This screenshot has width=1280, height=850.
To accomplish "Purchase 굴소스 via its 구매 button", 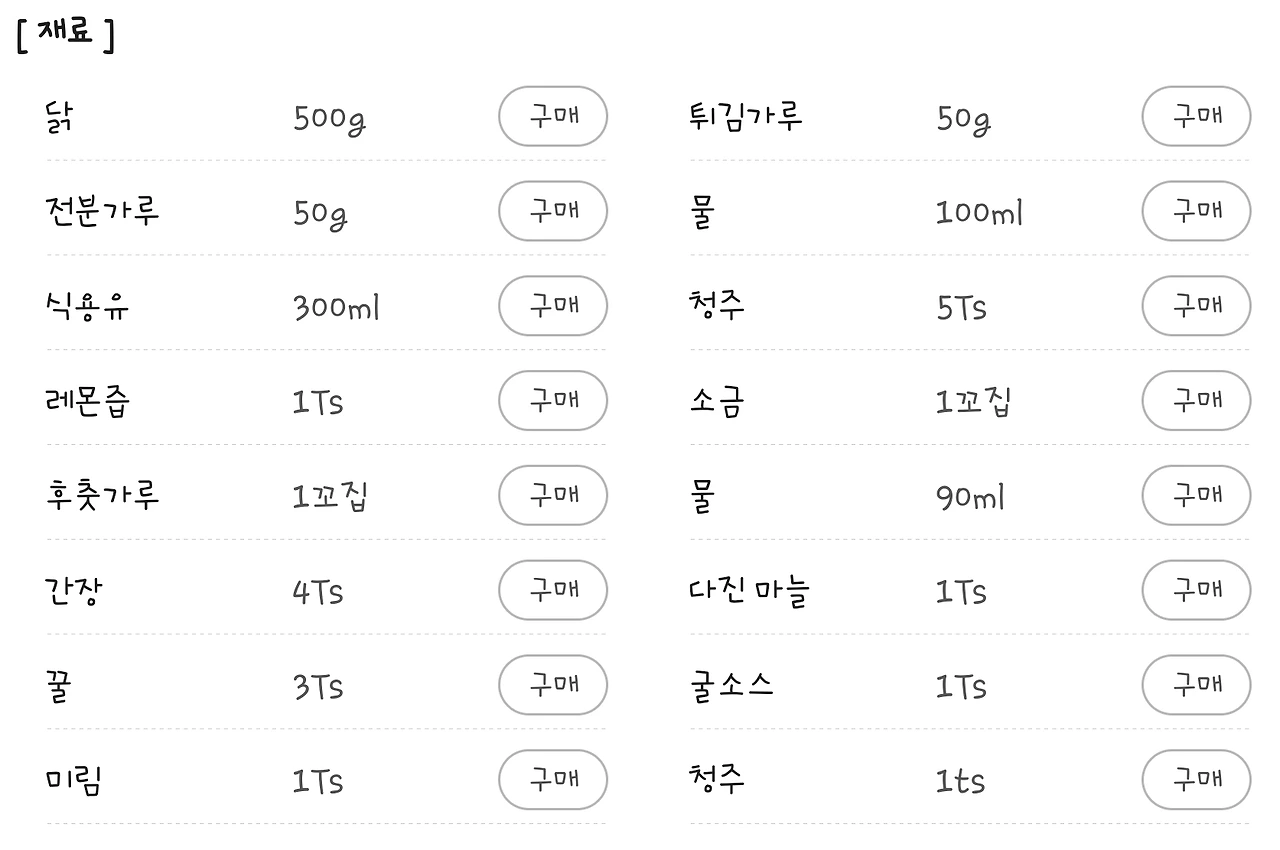I will click(1196, 685).
